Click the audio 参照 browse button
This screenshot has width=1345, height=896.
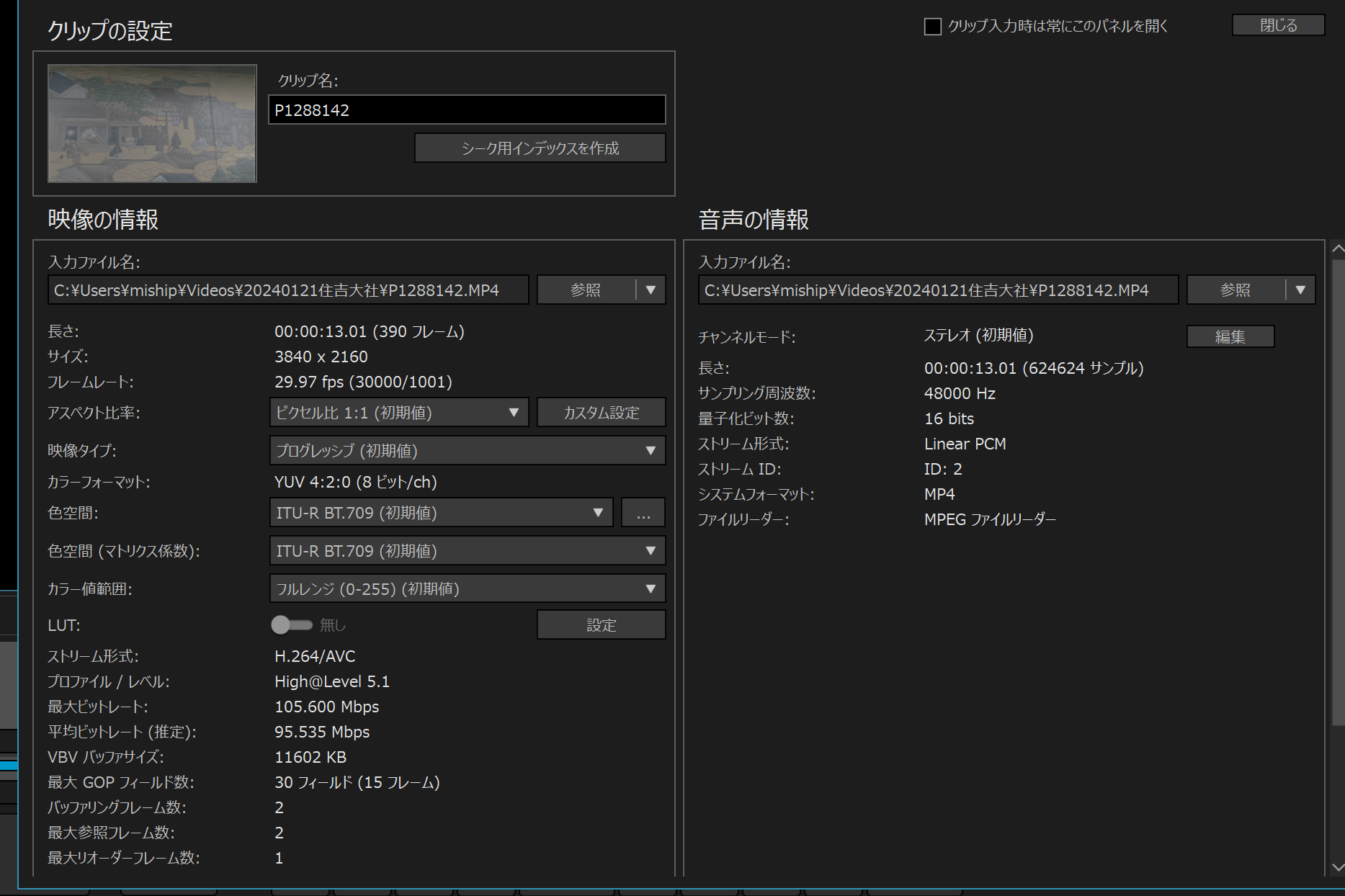click(x=1235, y=290)
